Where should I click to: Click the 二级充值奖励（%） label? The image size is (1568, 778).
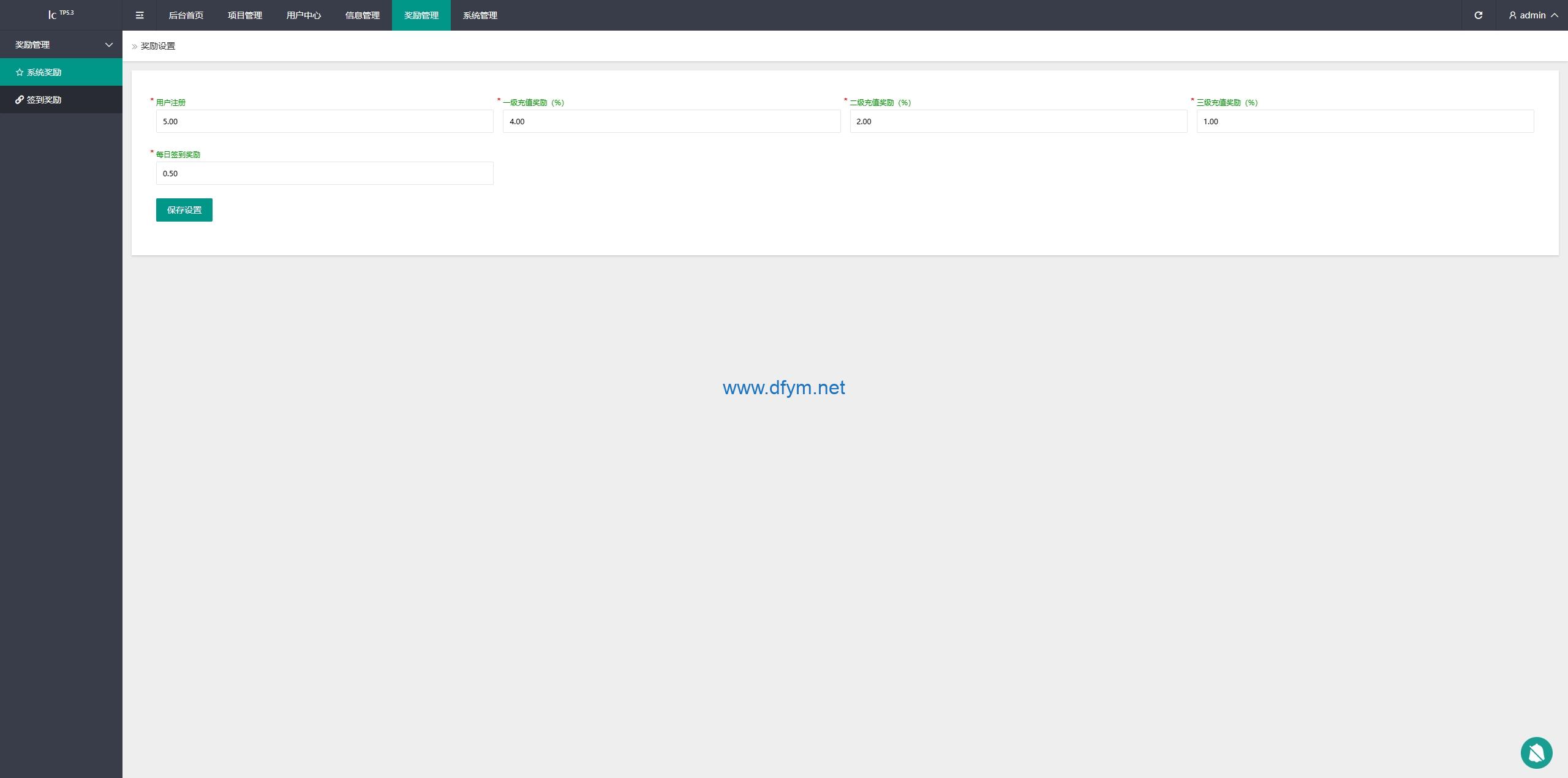coord(880,103)
